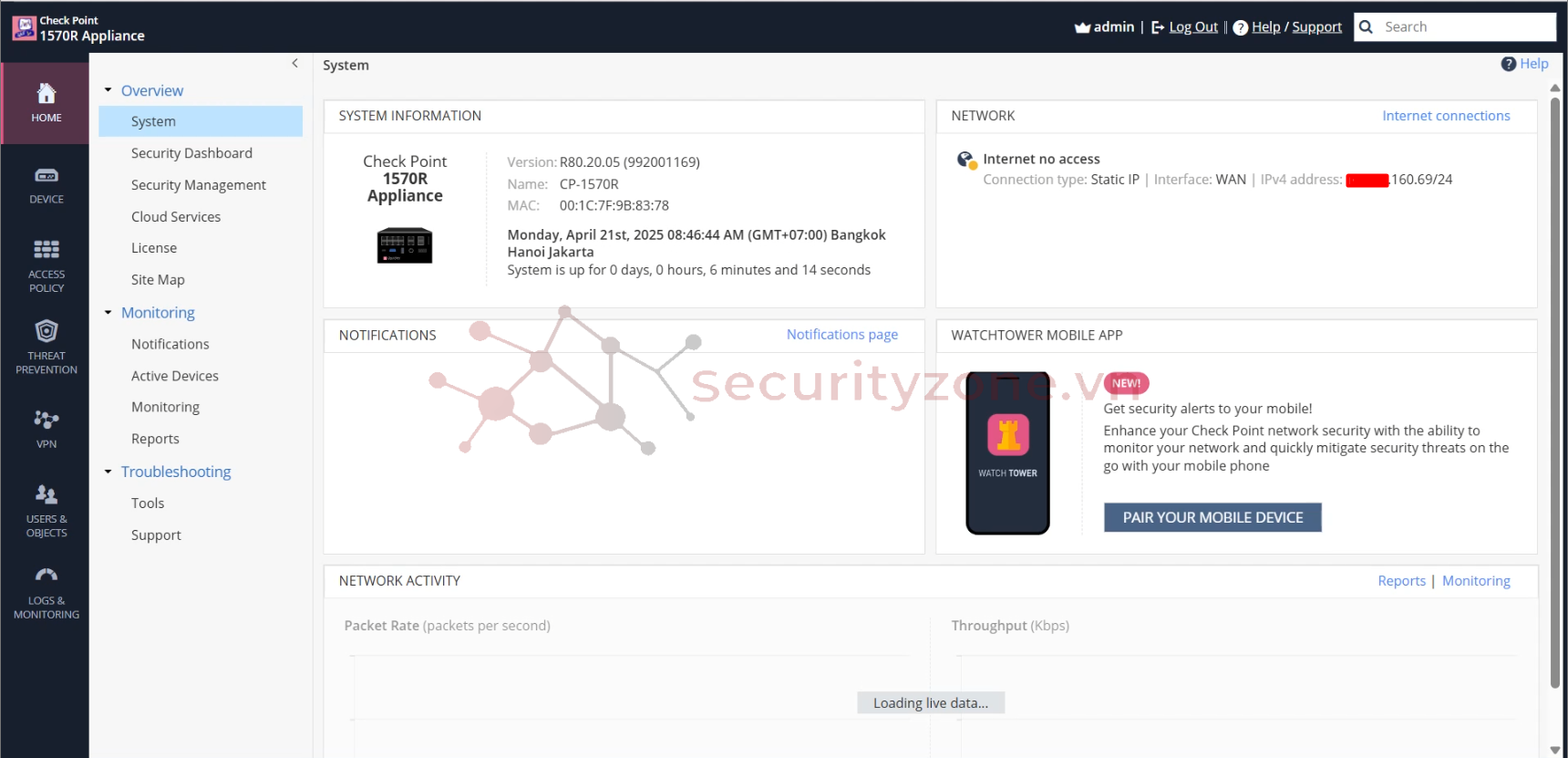
Task: Click the Throughput (Kbps) chart title
Action: 1010,626
